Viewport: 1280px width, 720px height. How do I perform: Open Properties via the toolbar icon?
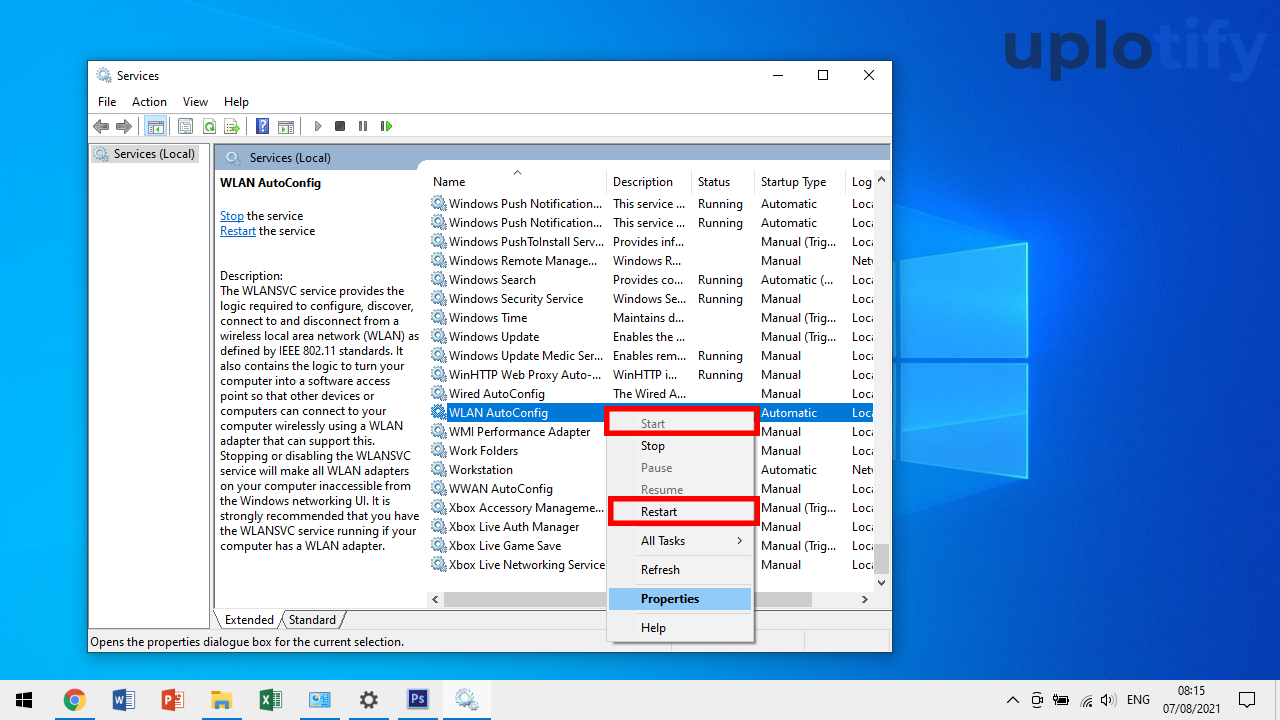(185, 126)
